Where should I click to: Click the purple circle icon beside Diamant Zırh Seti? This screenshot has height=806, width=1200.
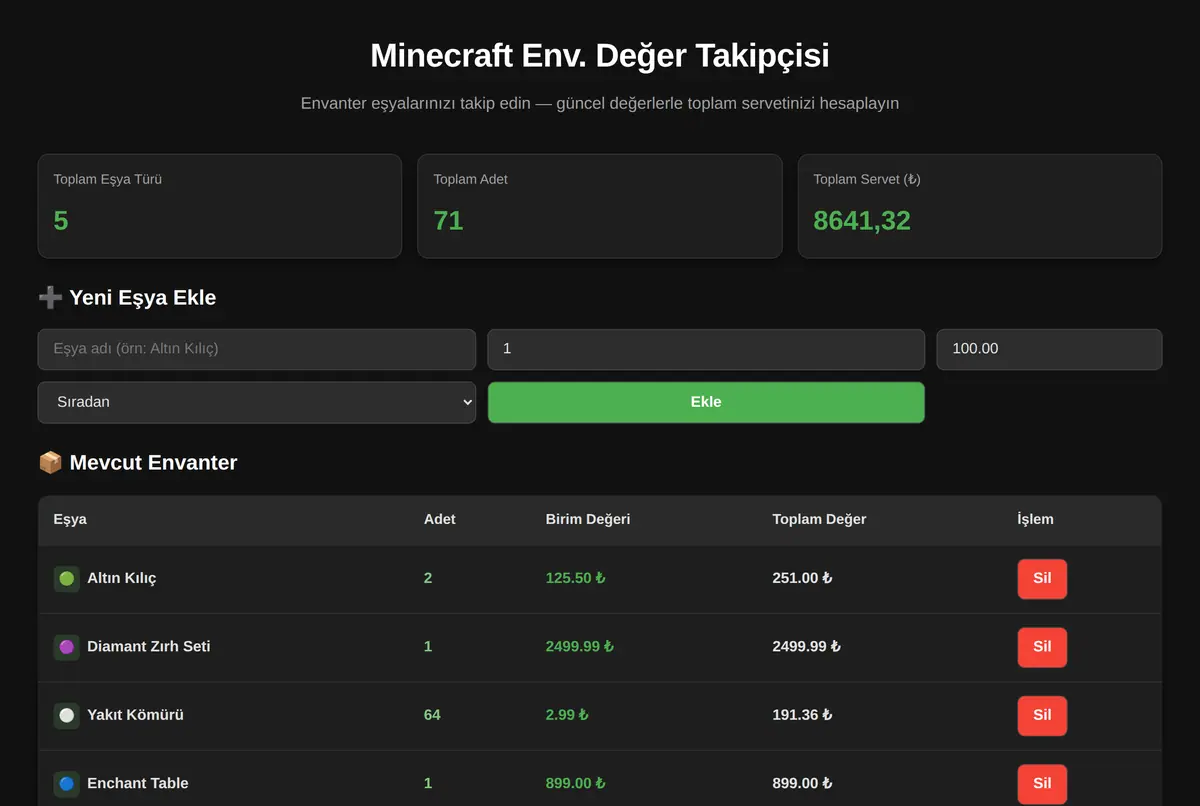(x=66, y=647)
